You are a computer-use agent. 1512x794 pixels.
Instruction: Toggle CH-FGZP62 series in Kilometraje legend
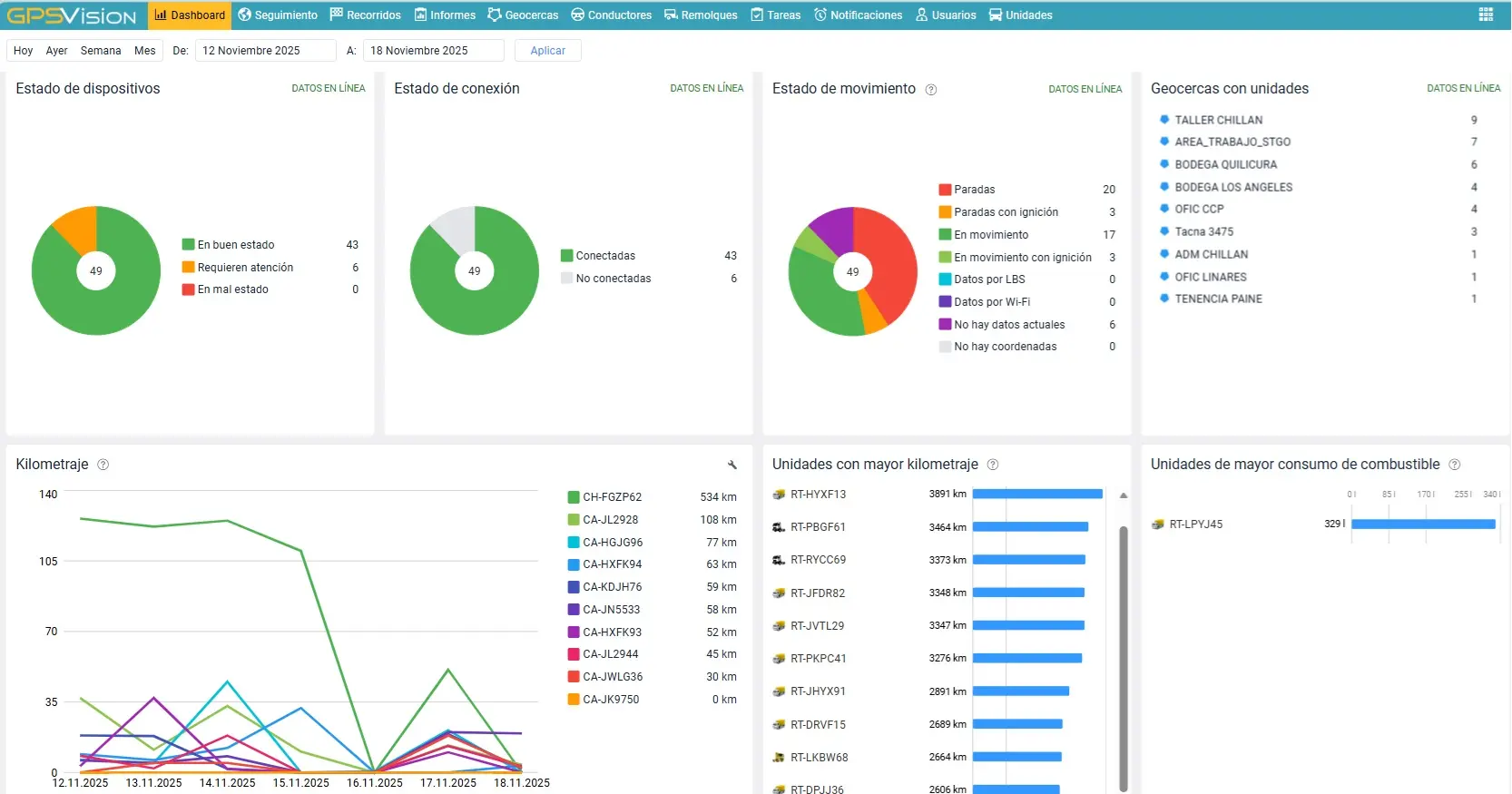612,497
